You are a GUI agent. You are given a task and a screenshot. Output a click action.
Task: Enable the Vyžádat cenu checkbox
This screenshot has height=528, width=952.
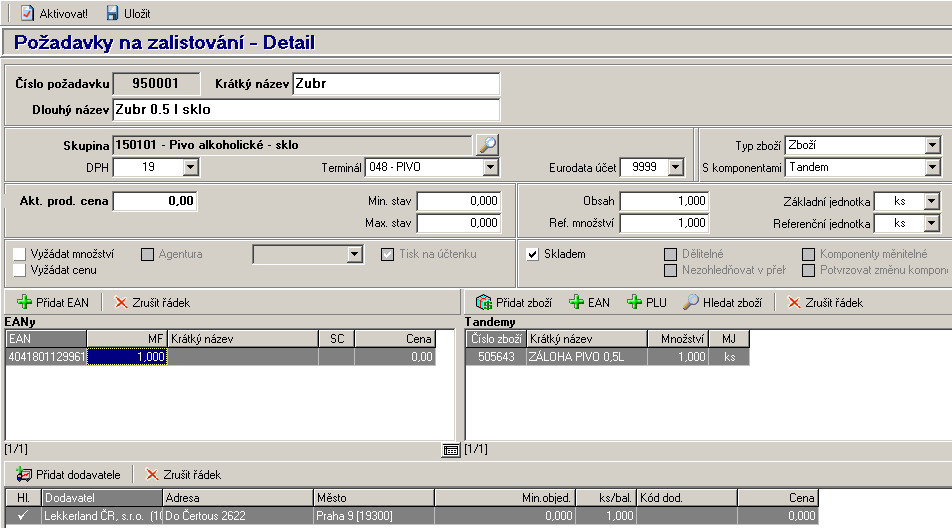click(x=20, y=270)
